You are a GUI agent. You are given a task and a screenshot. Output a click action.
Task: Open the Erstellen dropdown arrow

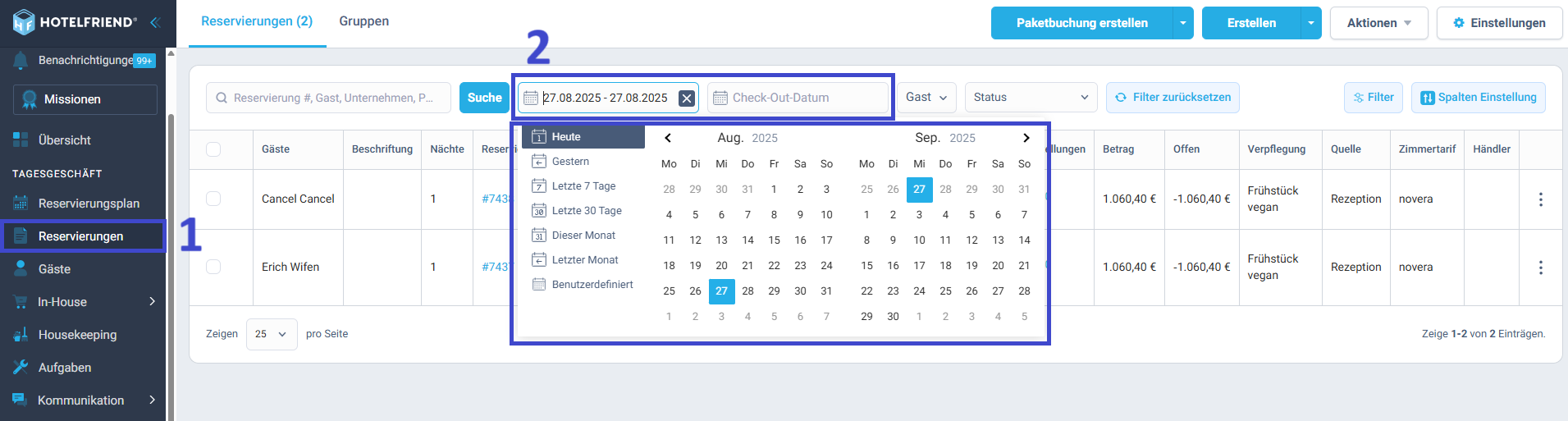tap(1311, 23)
